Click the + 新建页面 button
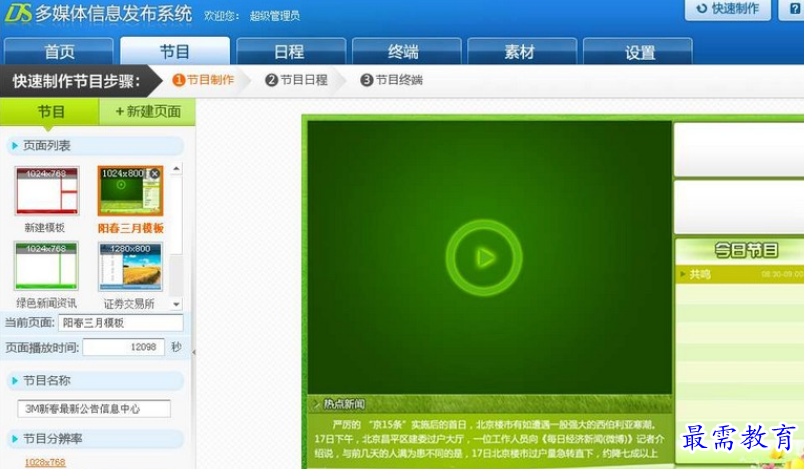 [x=148, y=112]
